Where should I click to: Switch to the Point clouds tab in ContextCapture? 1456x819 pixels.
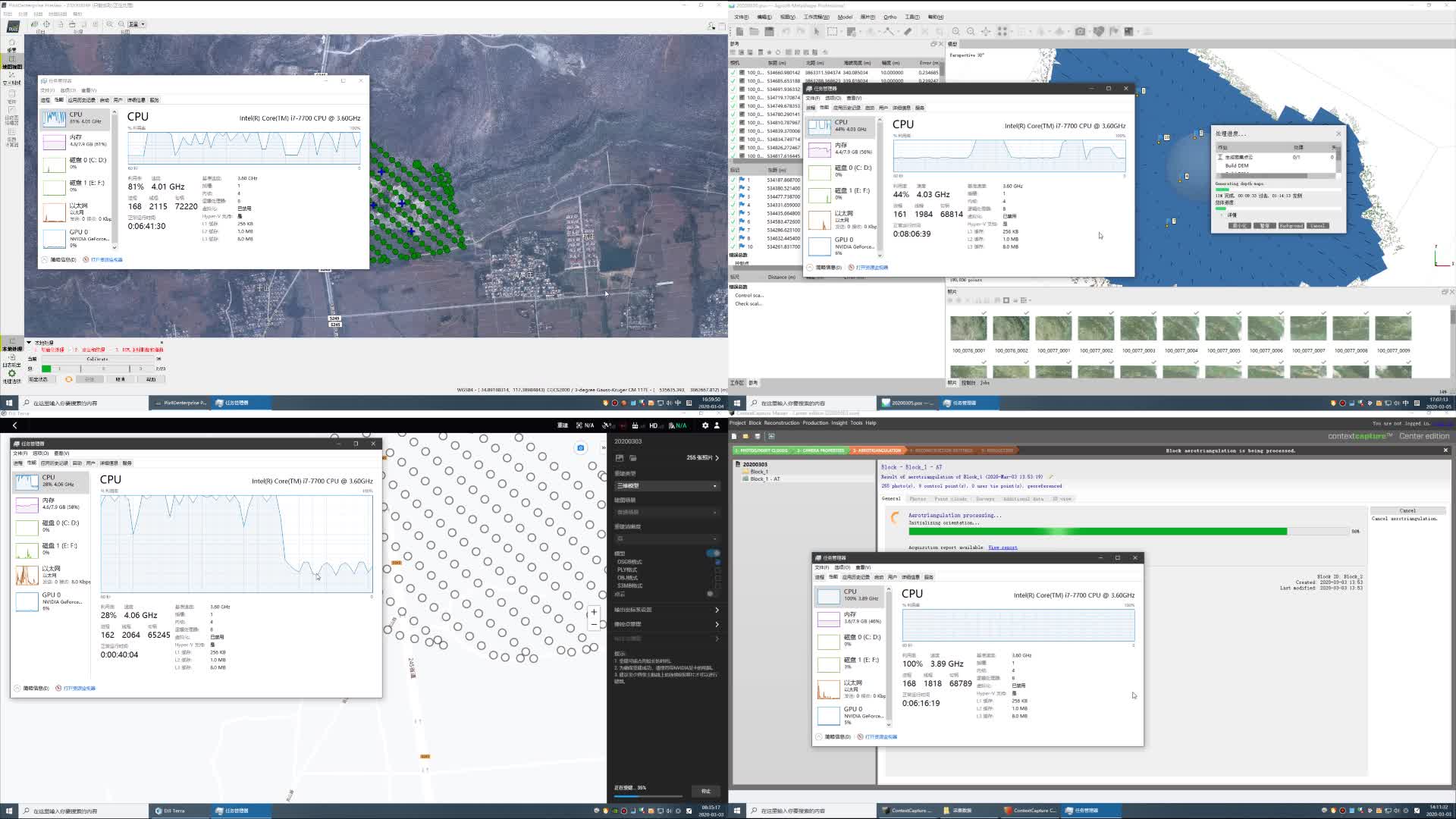point(950,499)
